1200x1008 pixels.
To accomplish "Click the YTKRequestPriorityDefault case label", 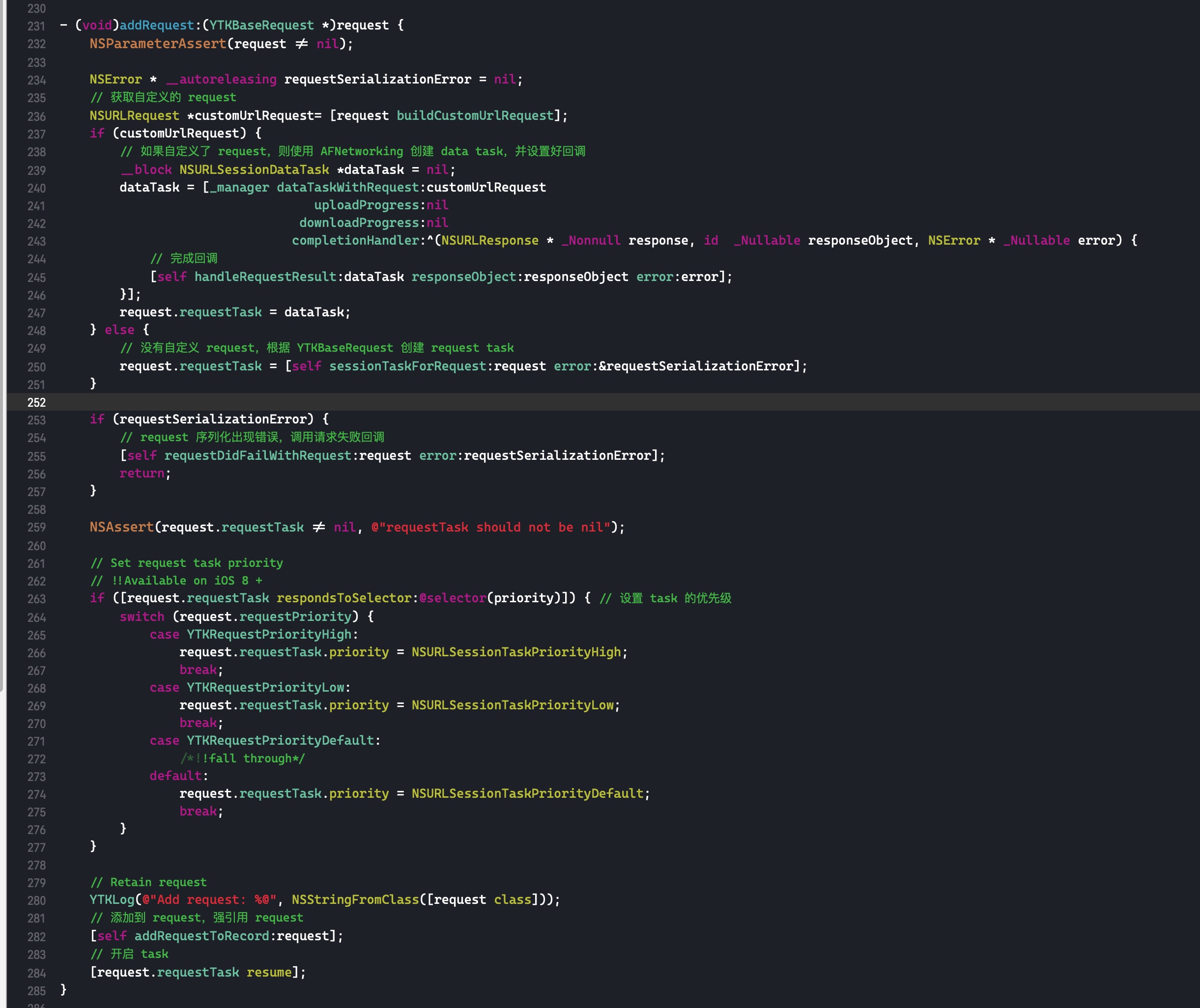I will (x=280, y=741).
